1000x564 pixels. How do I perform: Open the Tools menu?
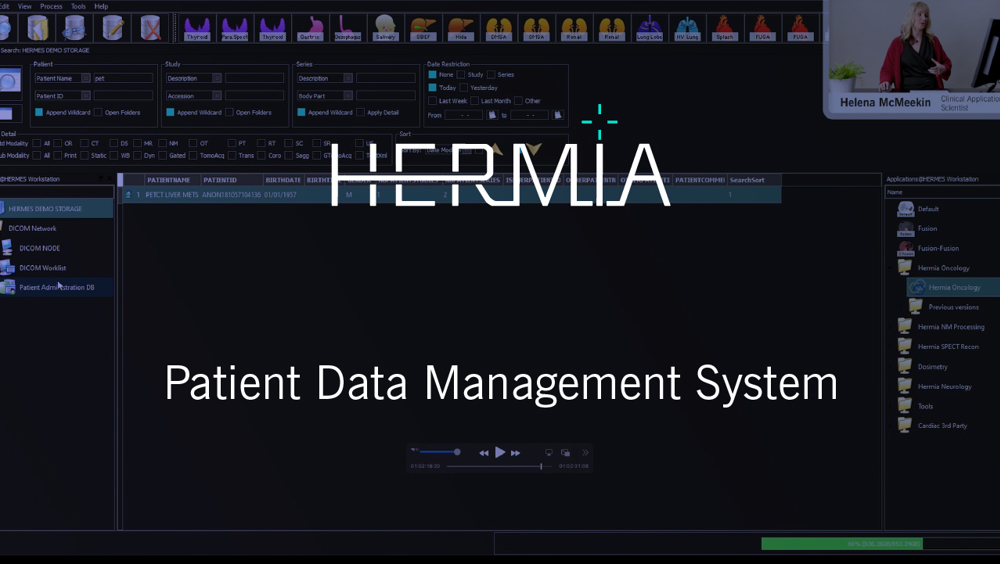click(x=78, y=6)
